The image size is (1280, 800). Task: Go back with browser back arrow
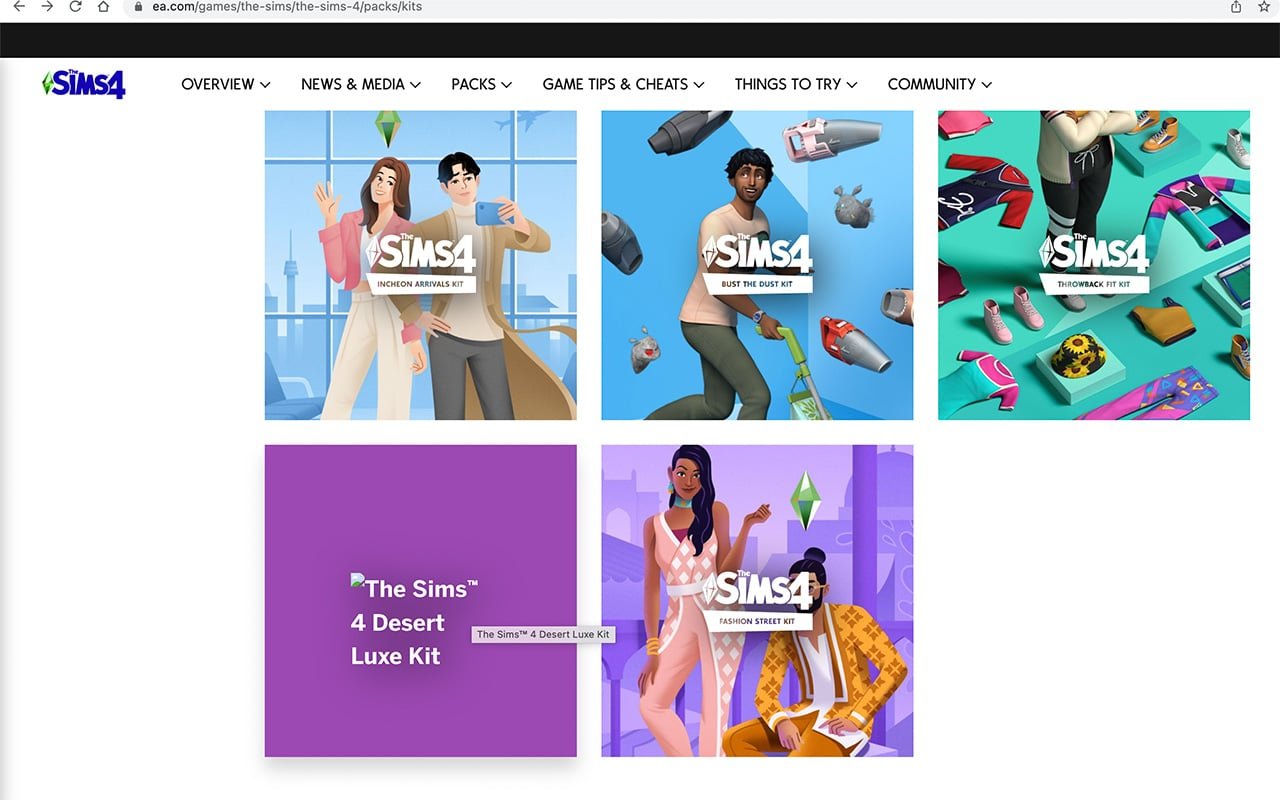point(19,6)
